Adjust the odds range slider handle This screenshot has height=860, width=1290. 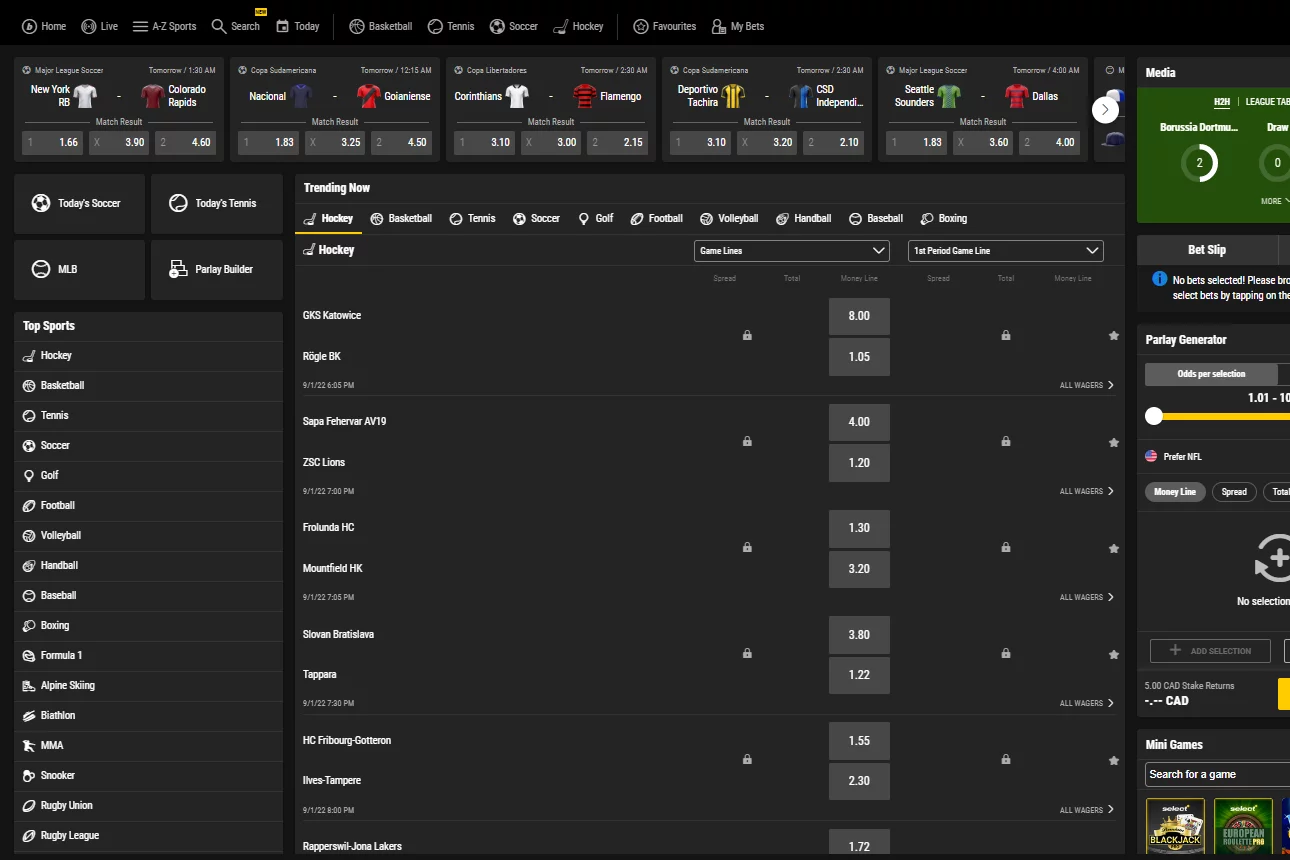[x=1154, y=416]
